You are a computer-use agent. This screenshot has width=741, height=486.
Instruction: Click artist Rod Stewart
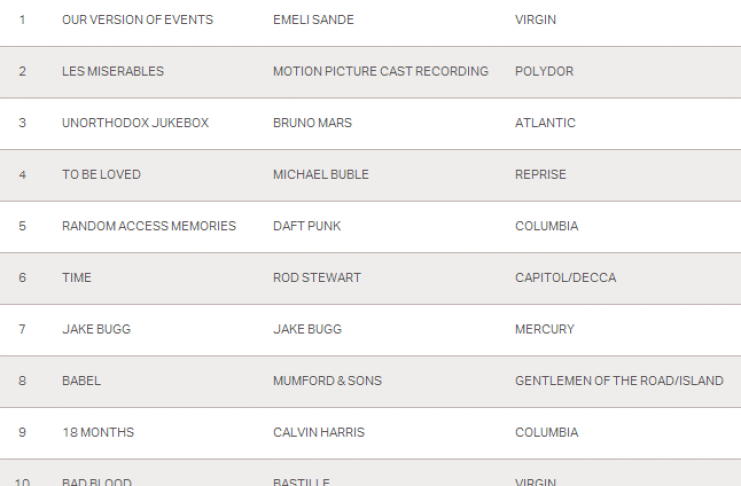pos(316,278)
